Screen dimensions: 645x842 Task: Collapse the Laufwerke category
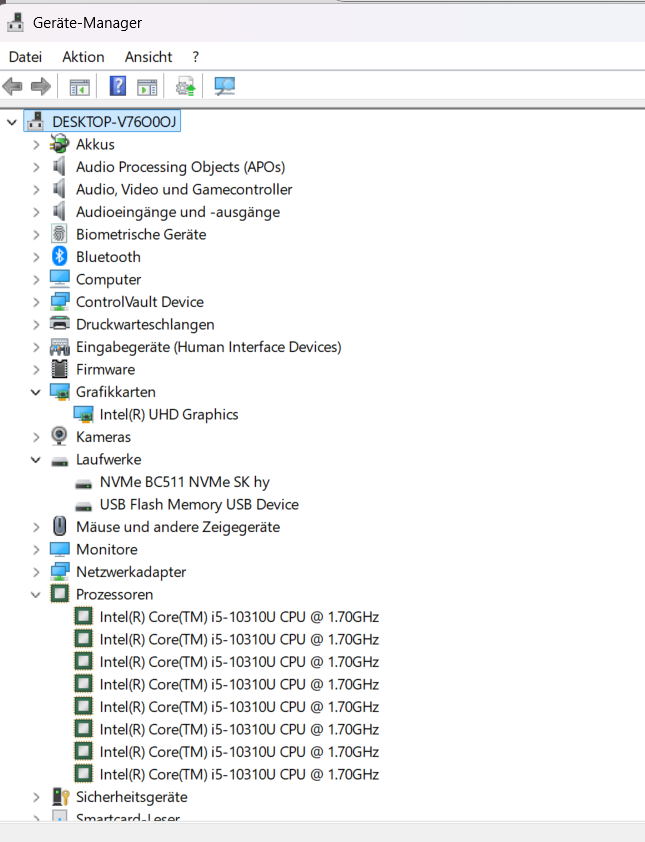(35, 460)
